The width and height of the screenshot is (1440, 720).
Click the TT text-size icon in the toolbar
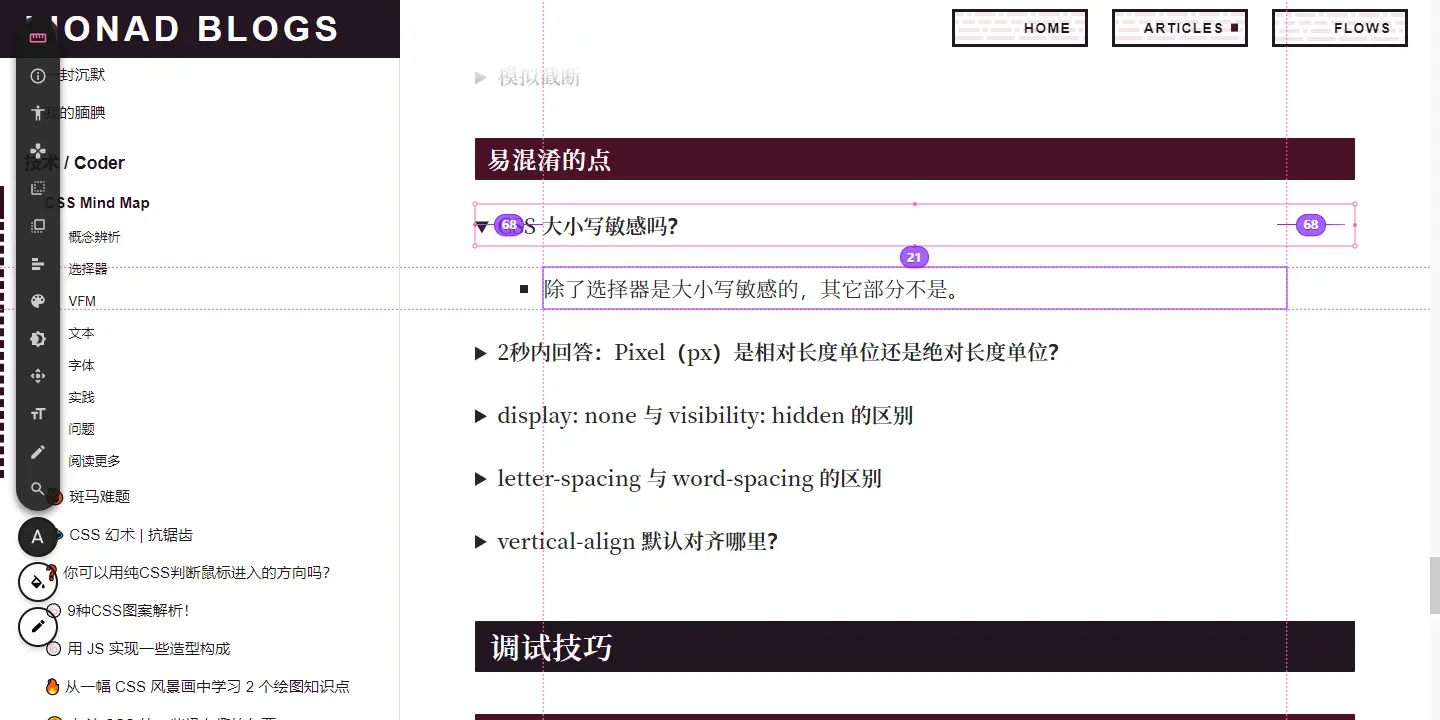click(37, 413)
